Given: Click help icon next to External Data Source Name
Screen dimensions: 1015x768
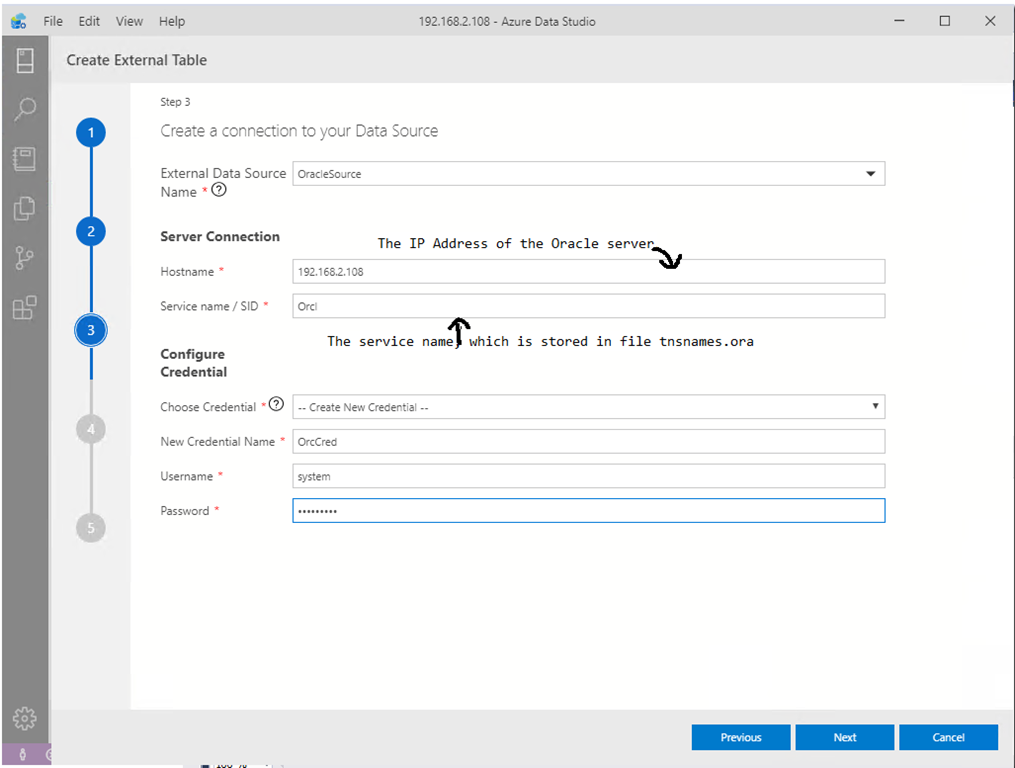Looking at the screenshot, I should pyautogui.click(x=219, y=190).
